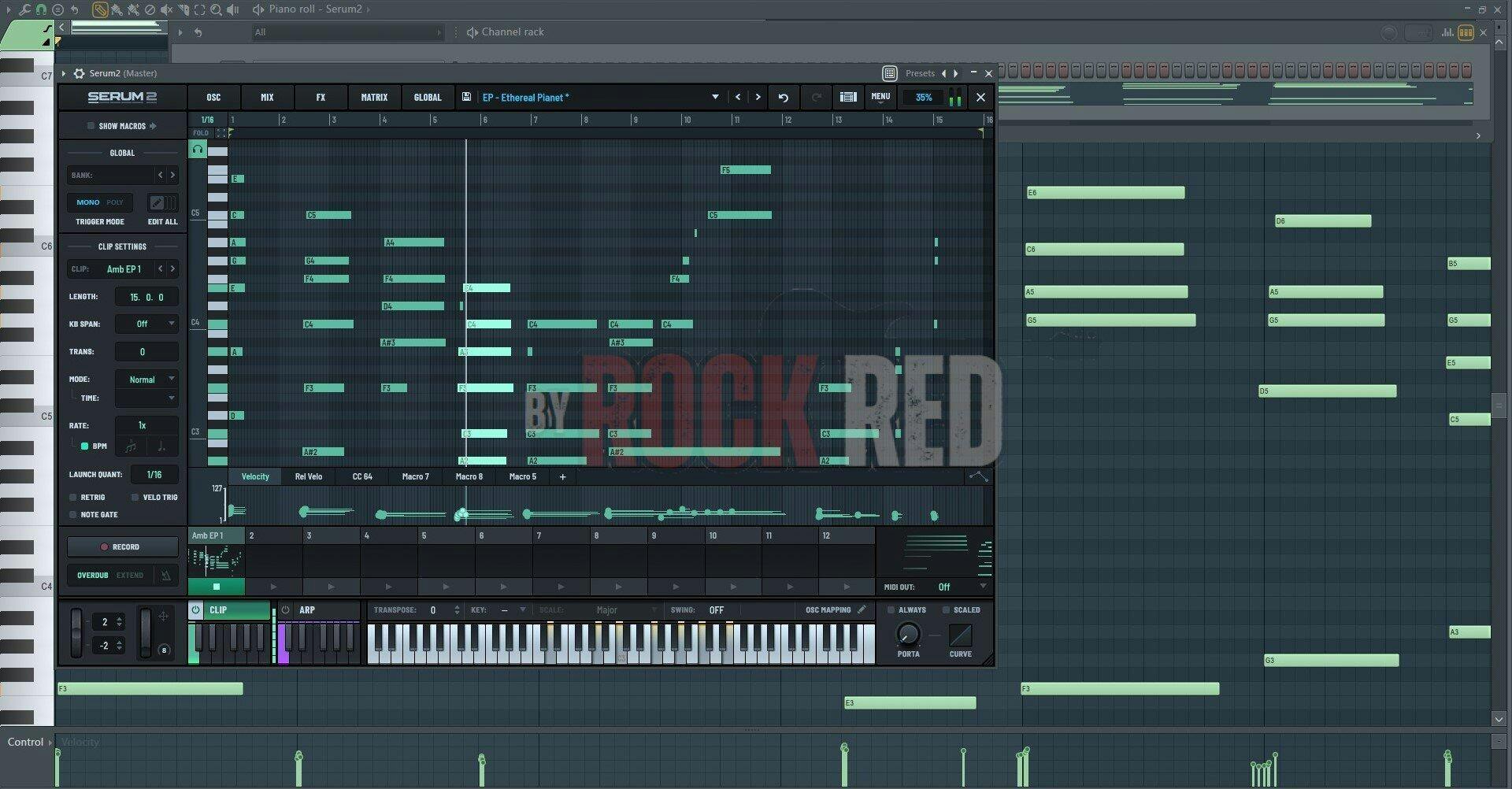1512x789 pixels.
Task: Click the plus icon to add lane
Action: pyautogui.click(x=562, y=476)
